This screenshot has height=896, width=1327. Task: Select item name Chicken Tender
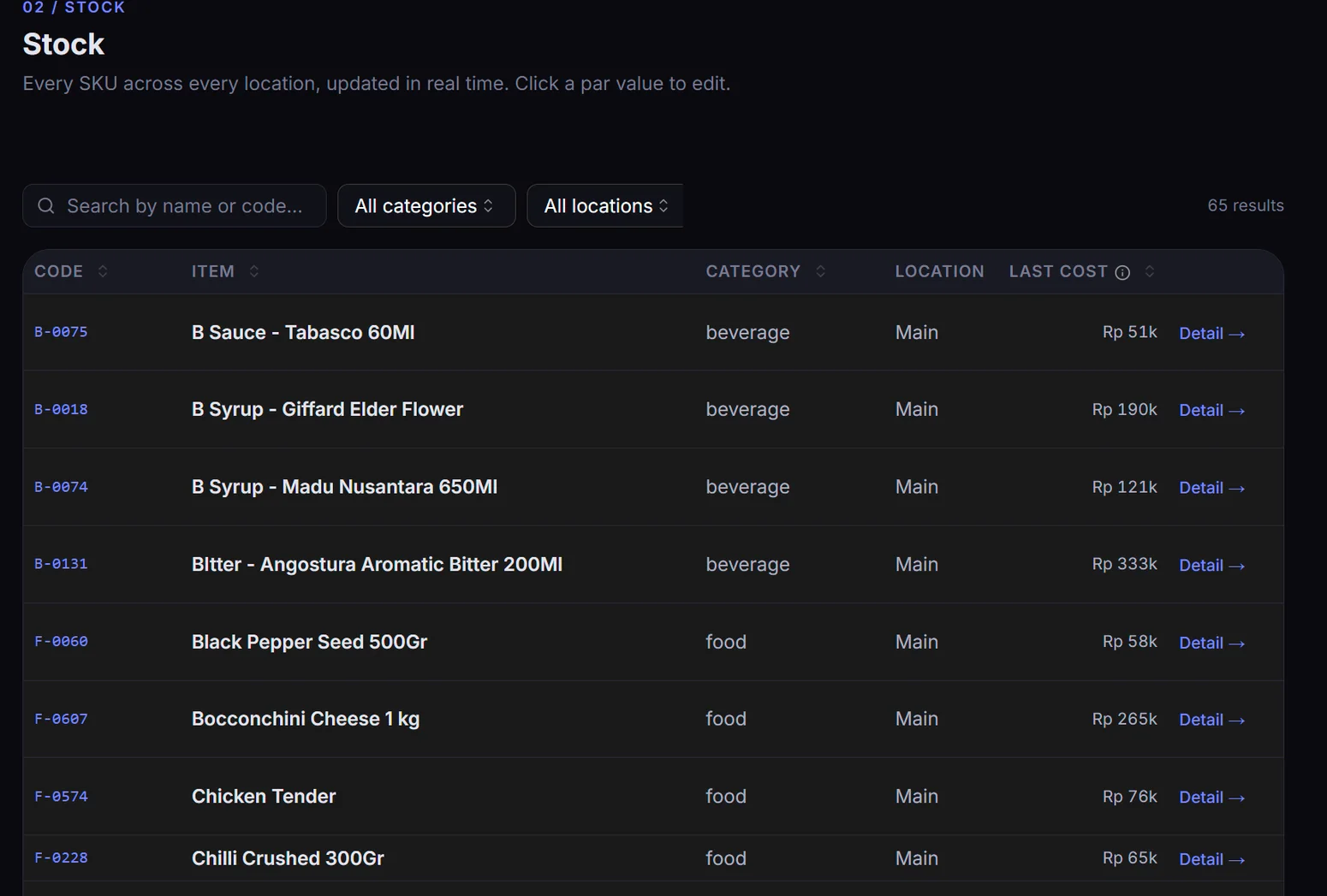coord(264,796)
